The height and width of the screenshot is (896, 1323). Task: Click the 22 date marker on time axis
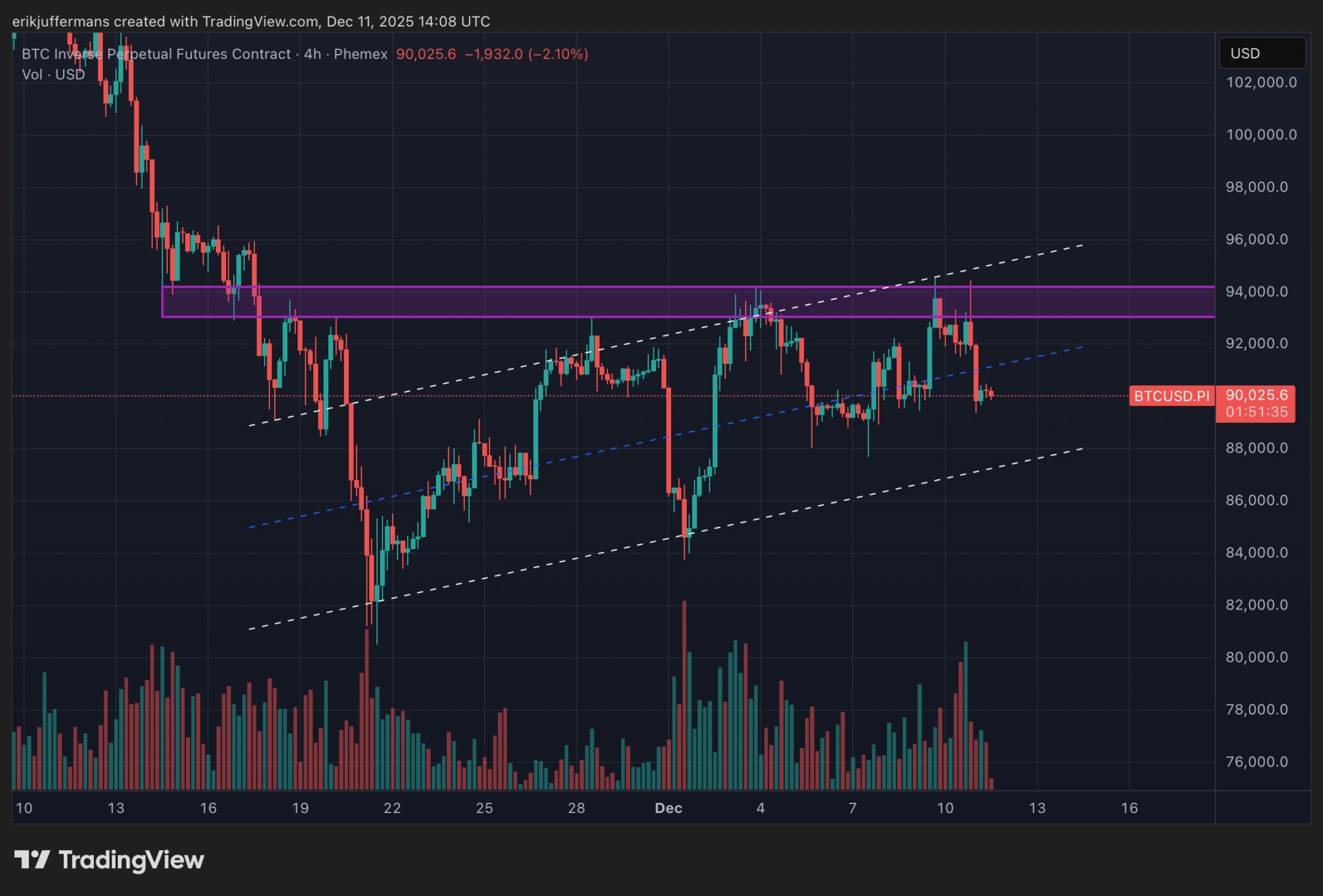click(392, 808)
